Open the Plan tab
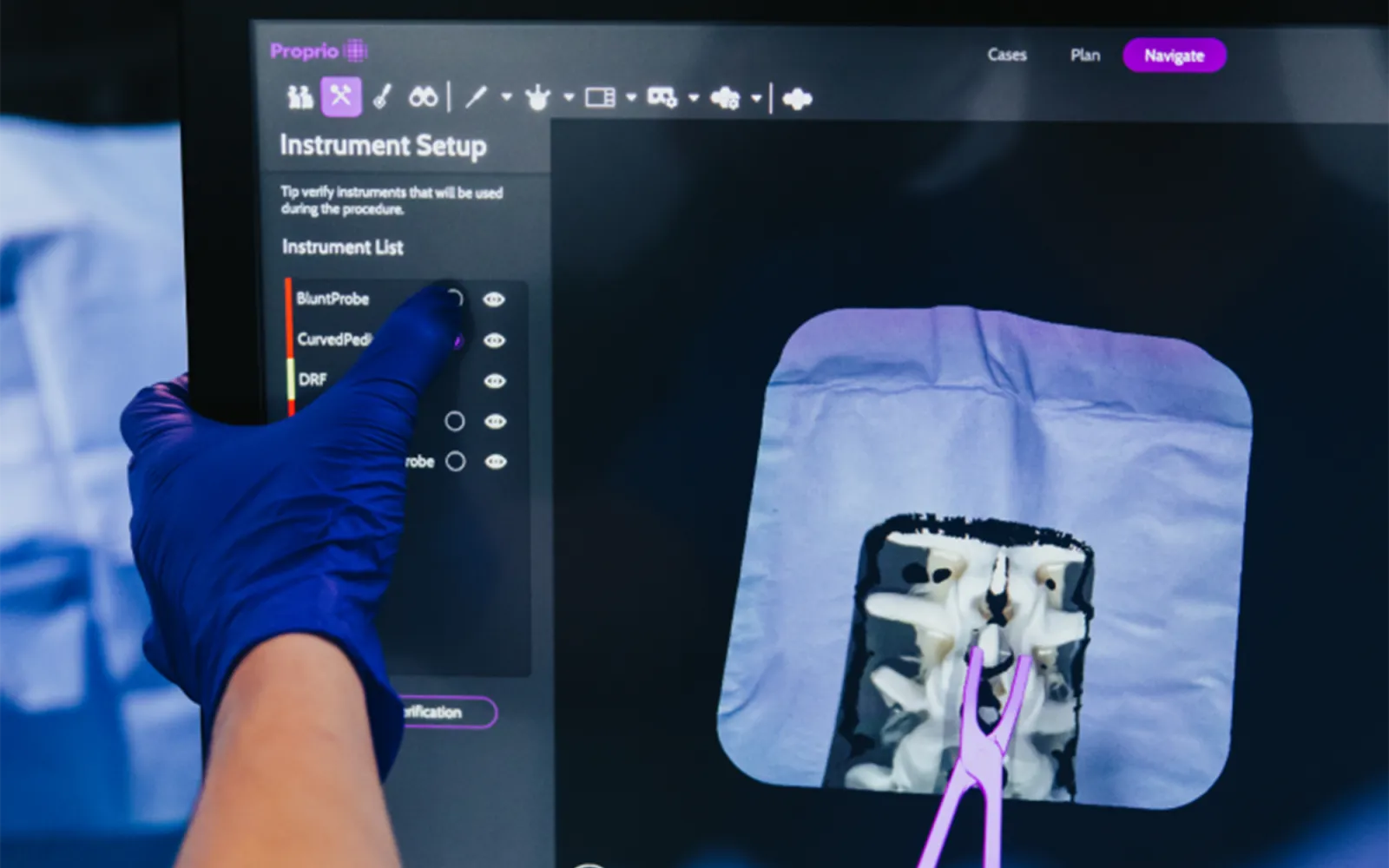The image size is (1389, 868). (1085, 56)
